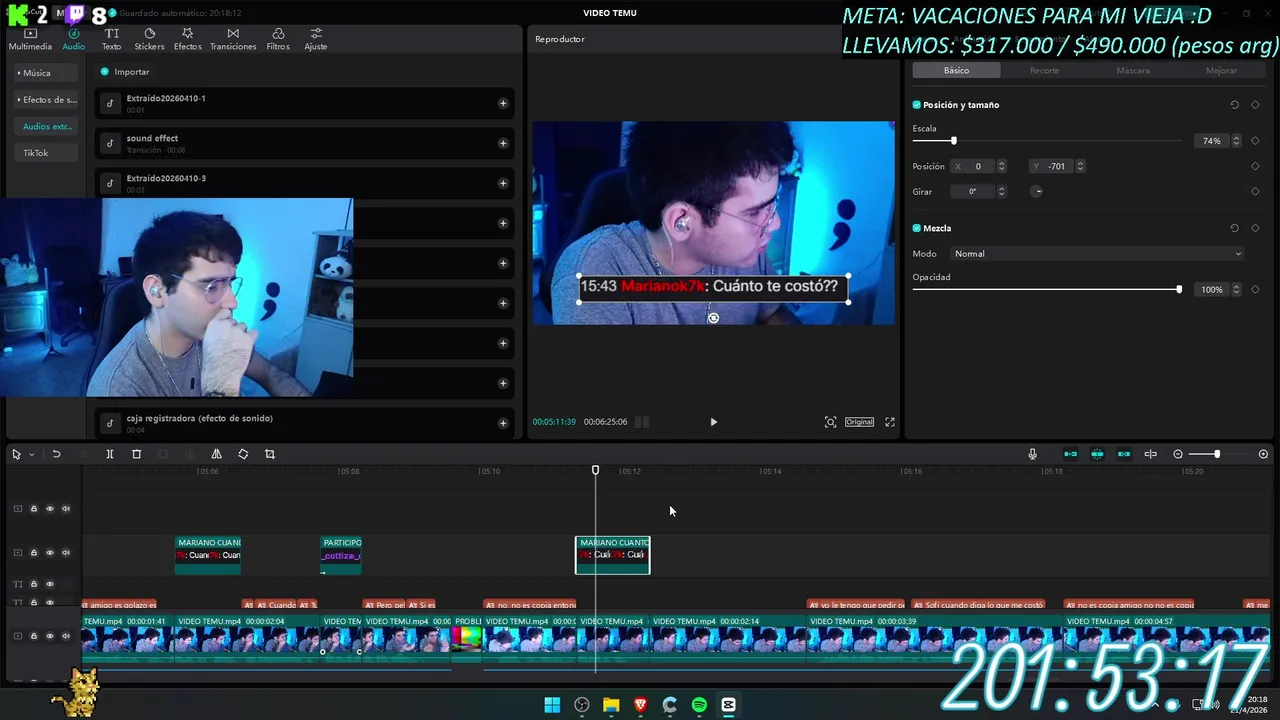Click the preview axis split icon in timeline toolbar
This screenshot has height=720, width=1280.
click(1151, 454)
